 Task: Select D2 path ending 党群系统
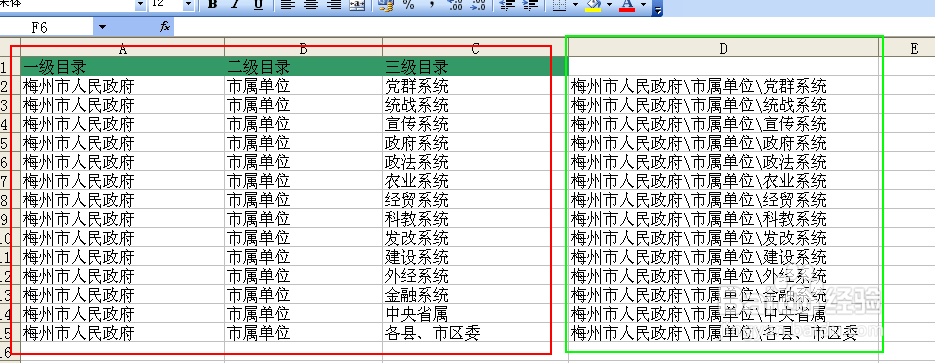[x=723, y=86]
